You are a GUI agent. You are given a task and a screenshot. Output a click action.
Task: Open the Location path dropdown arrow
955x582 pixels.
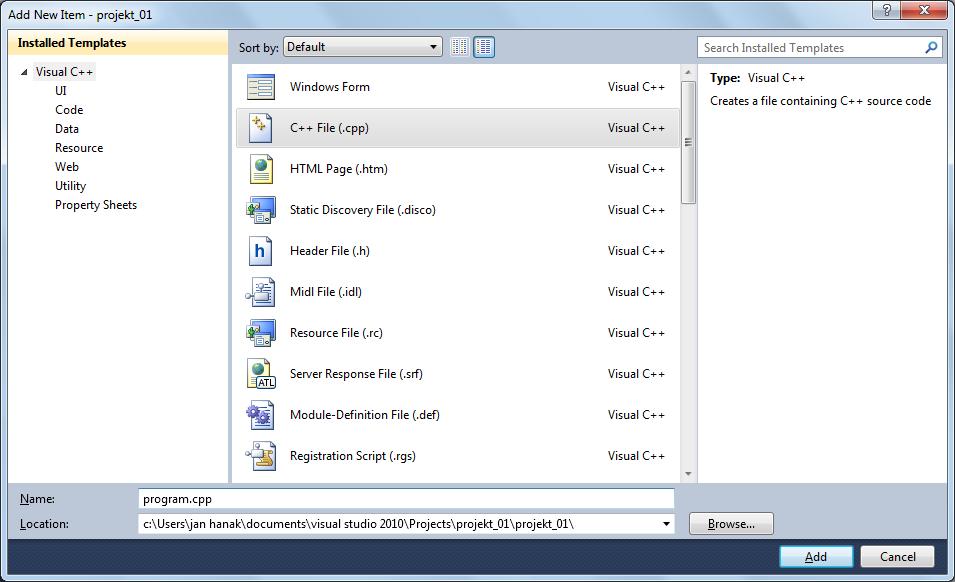tap(666, 524)
